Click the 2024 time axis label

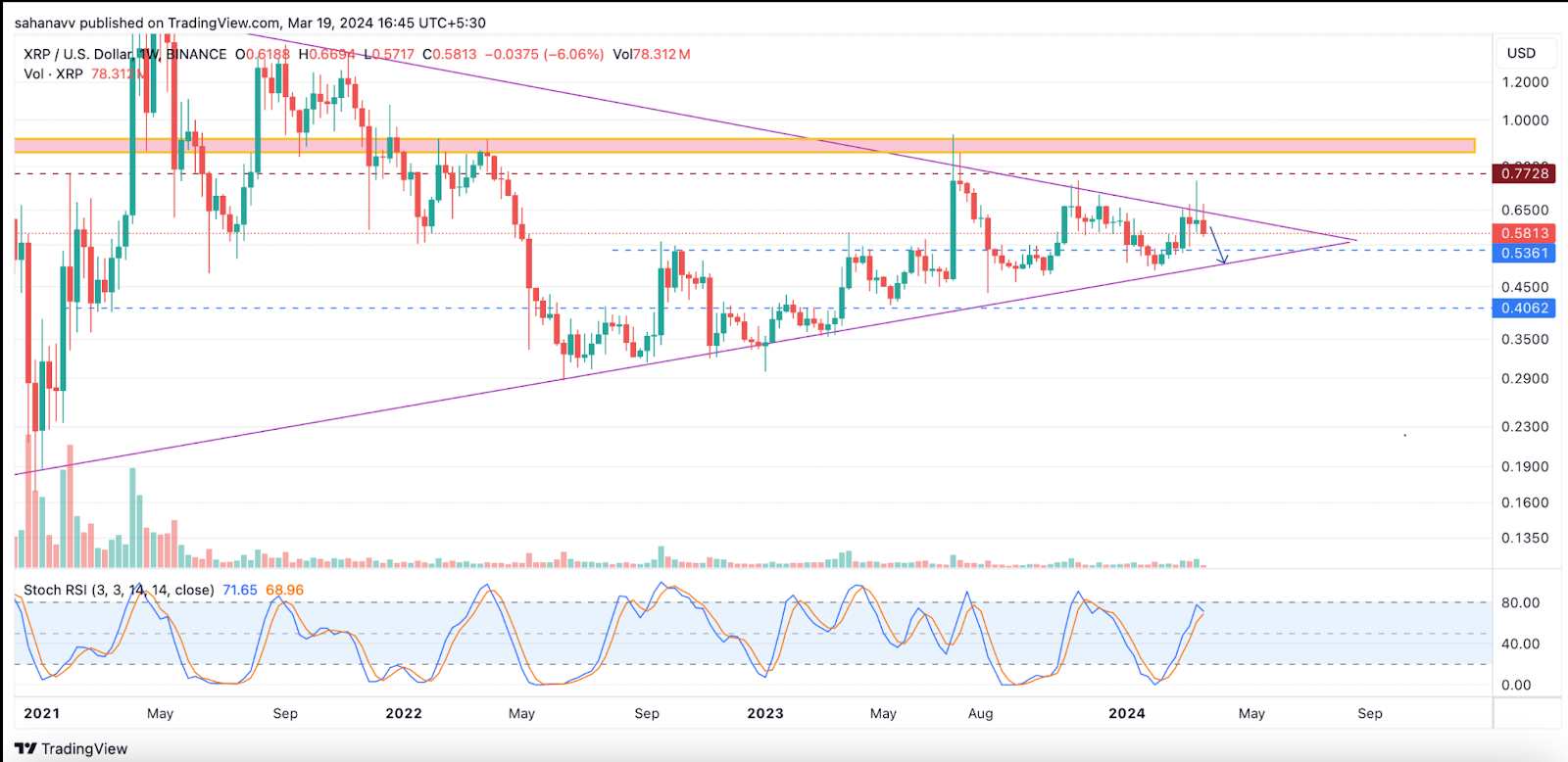(x=1127, y=713)
